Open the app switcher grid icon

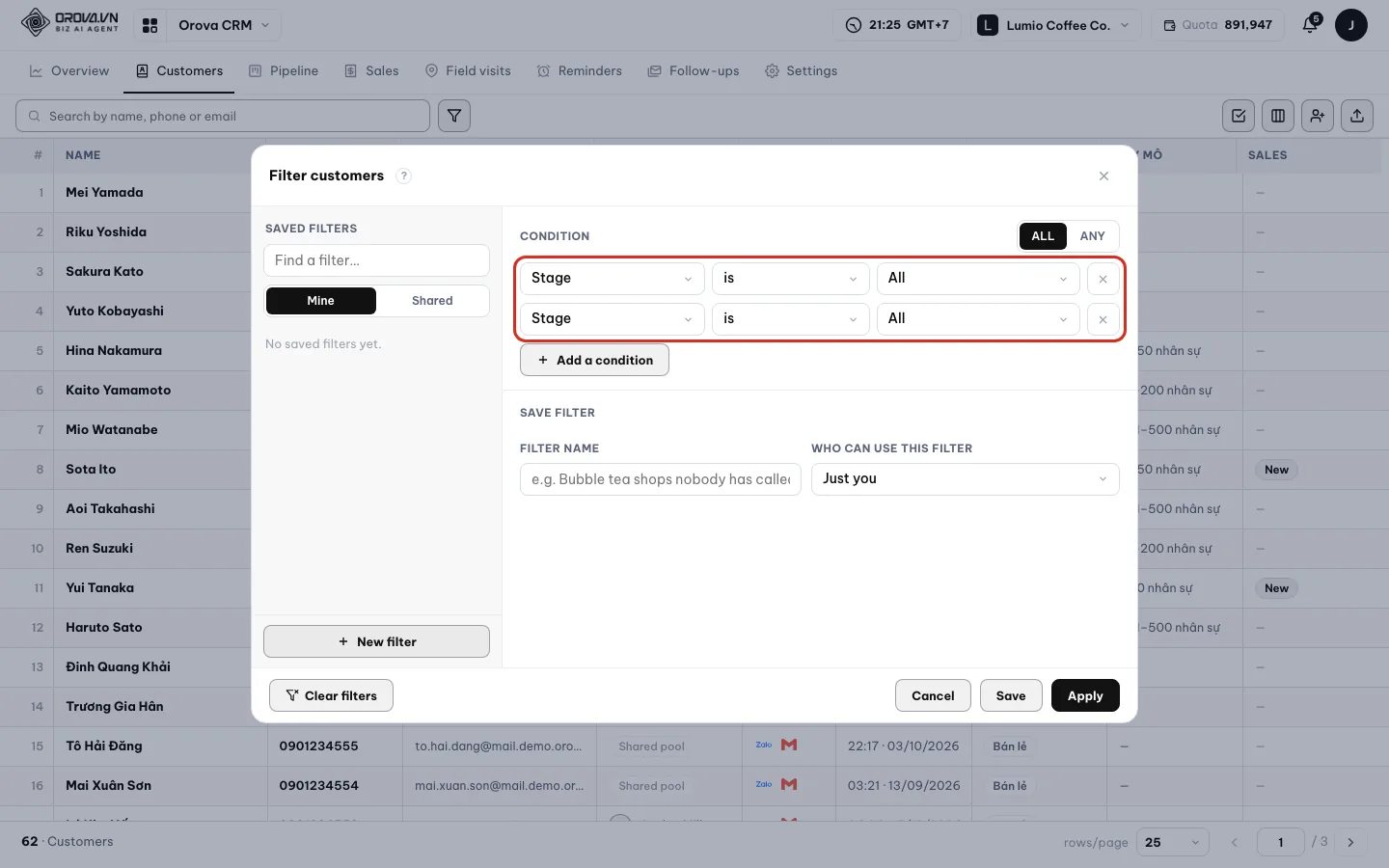click(150, 25)
